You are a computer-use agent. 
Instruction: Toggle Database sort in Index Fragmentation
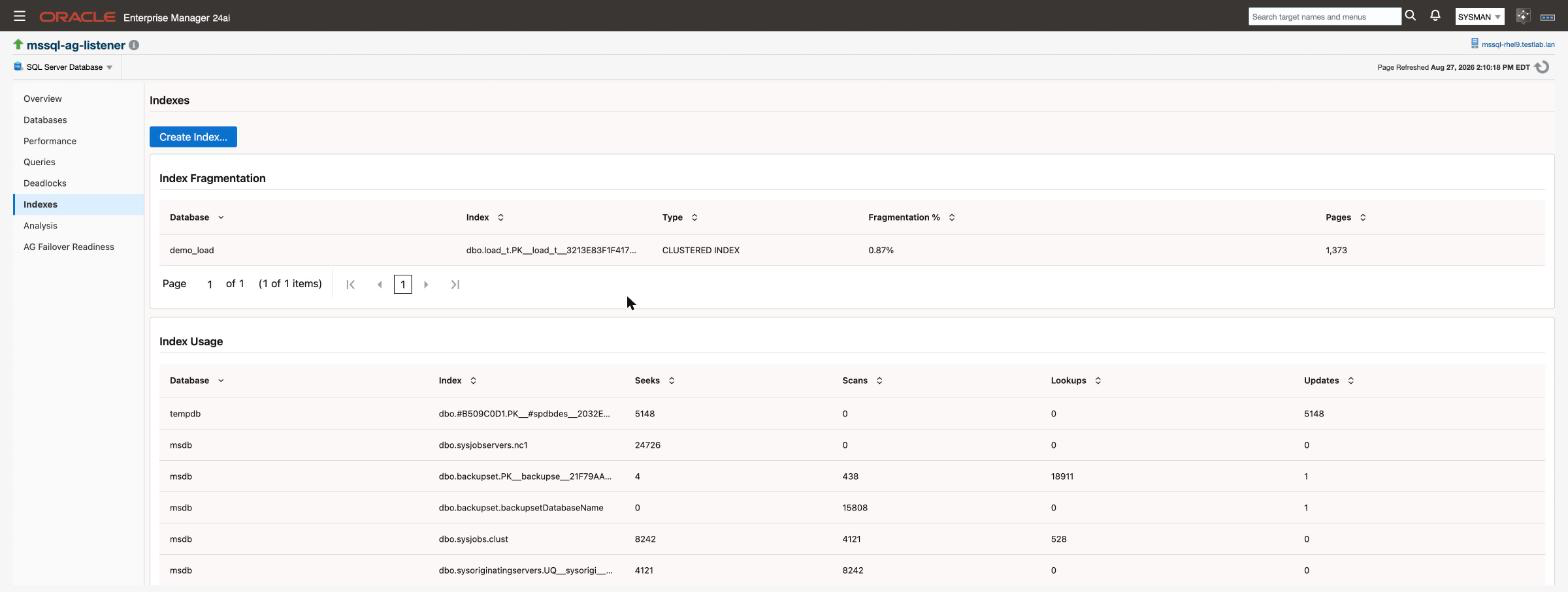[x=221, y=217]
